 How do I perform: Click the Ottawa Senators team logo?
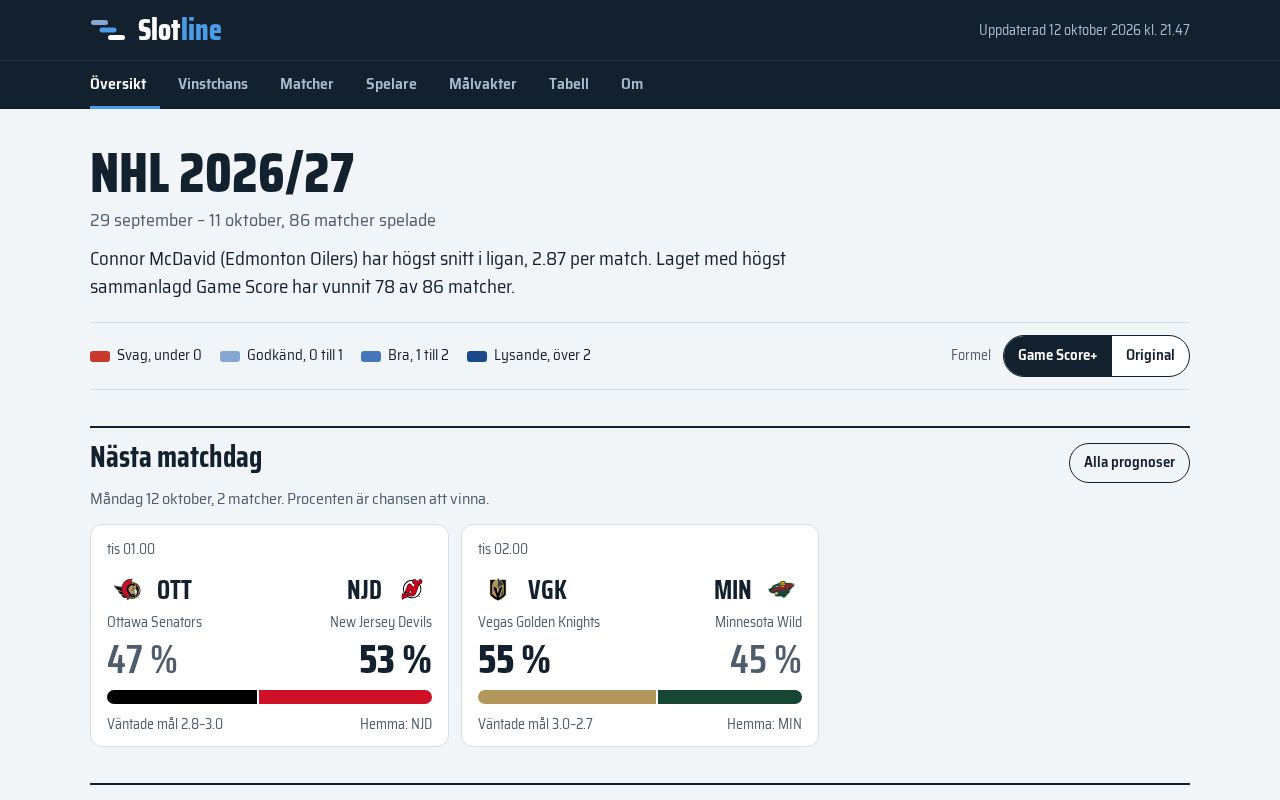(127, 590)
